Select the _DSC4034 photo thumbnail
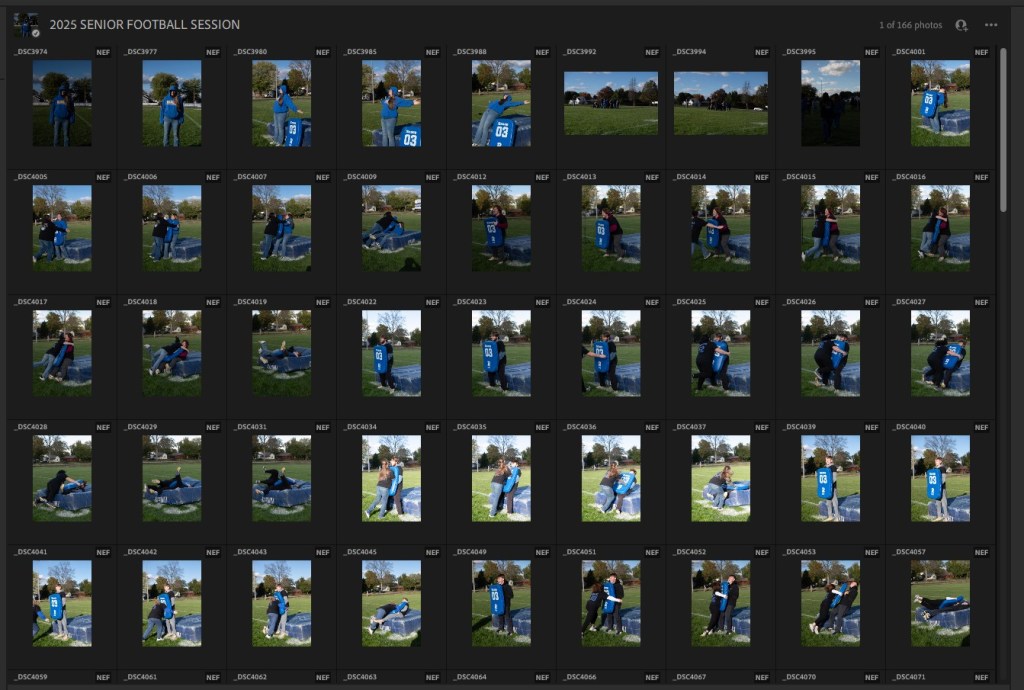Screen dimensions: 1024x690 391,478
